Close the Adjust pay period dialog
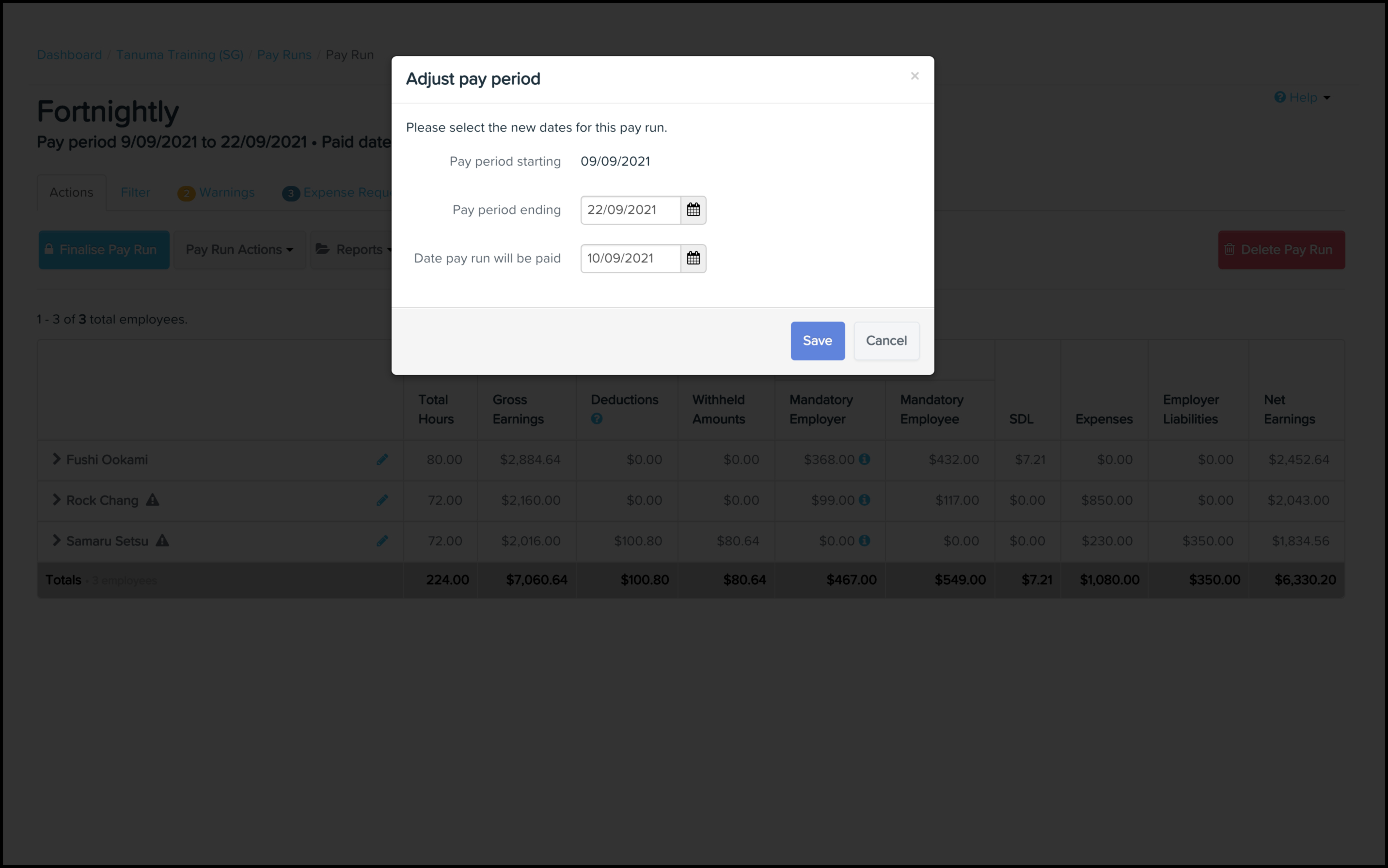Viewport: 1388px width, 868px height. (915, 76)
